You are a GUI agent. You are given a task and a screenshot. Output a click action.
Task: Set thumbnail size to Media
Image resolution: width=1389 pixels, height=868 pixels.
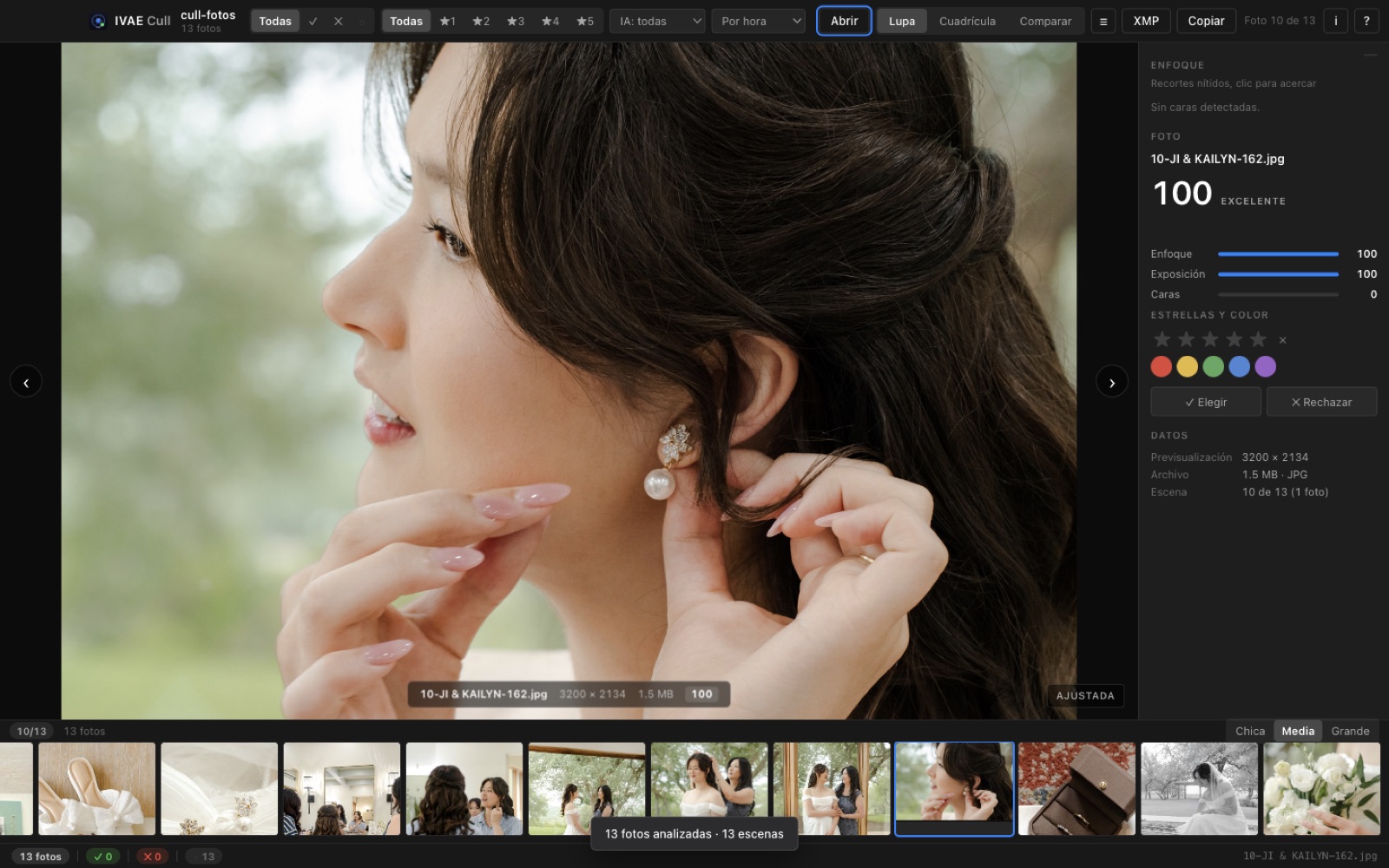coord(1298,731)
